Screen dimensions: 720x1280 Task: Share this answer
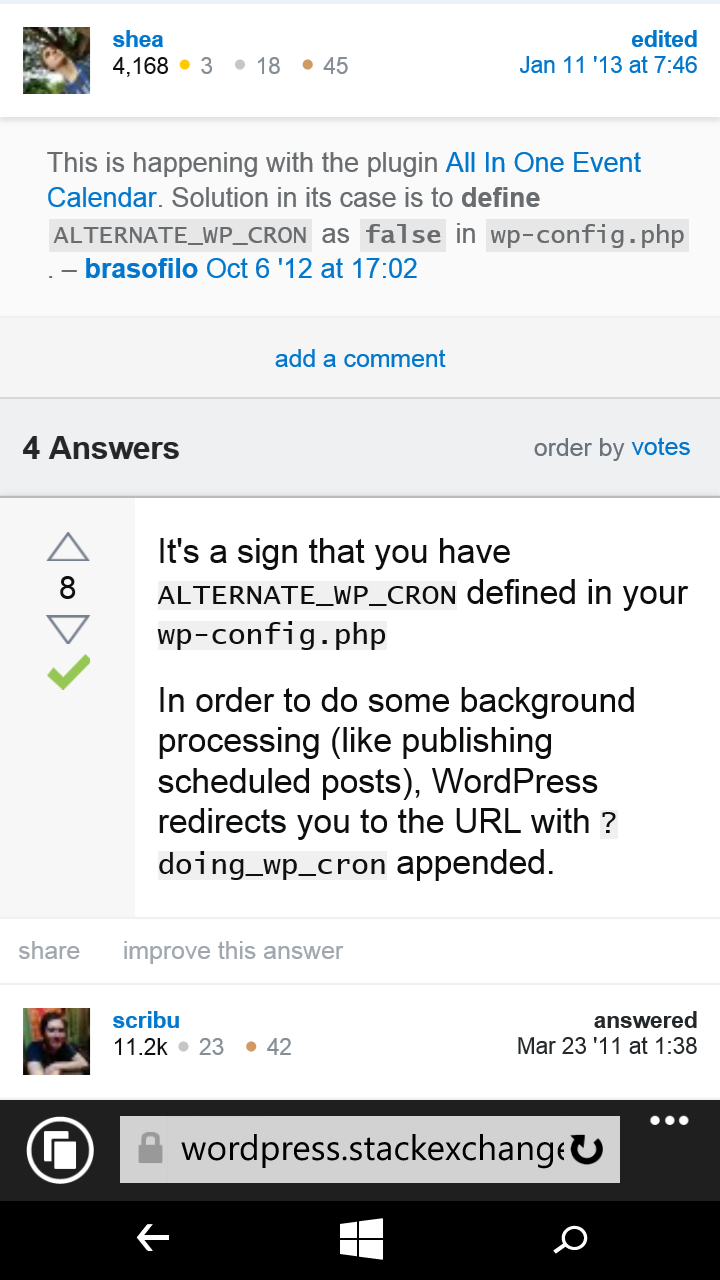click(x=49, y=951)
